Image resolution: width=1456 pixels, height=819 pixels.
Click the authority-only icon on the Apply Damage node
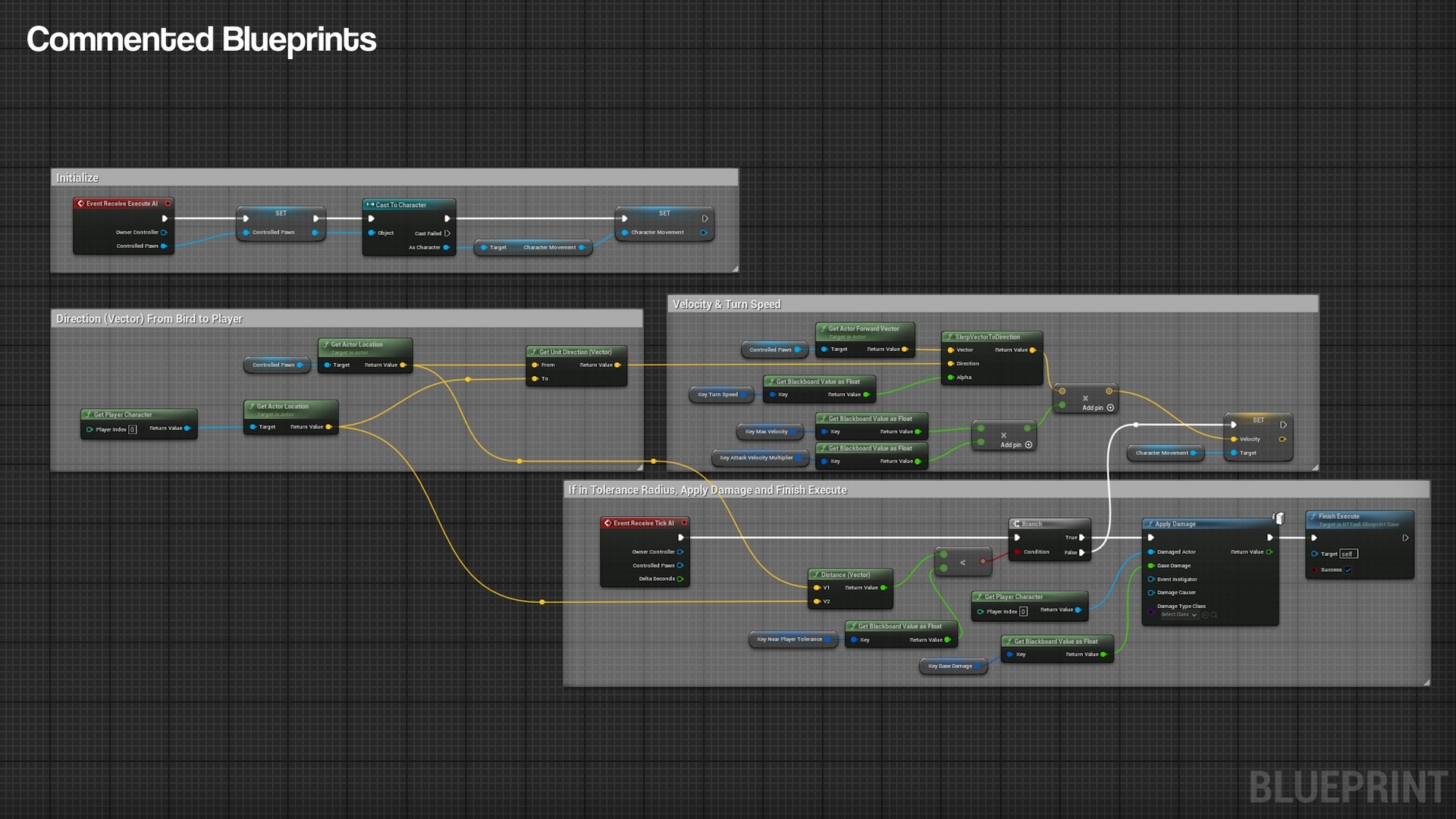(x=1279, y=519)
